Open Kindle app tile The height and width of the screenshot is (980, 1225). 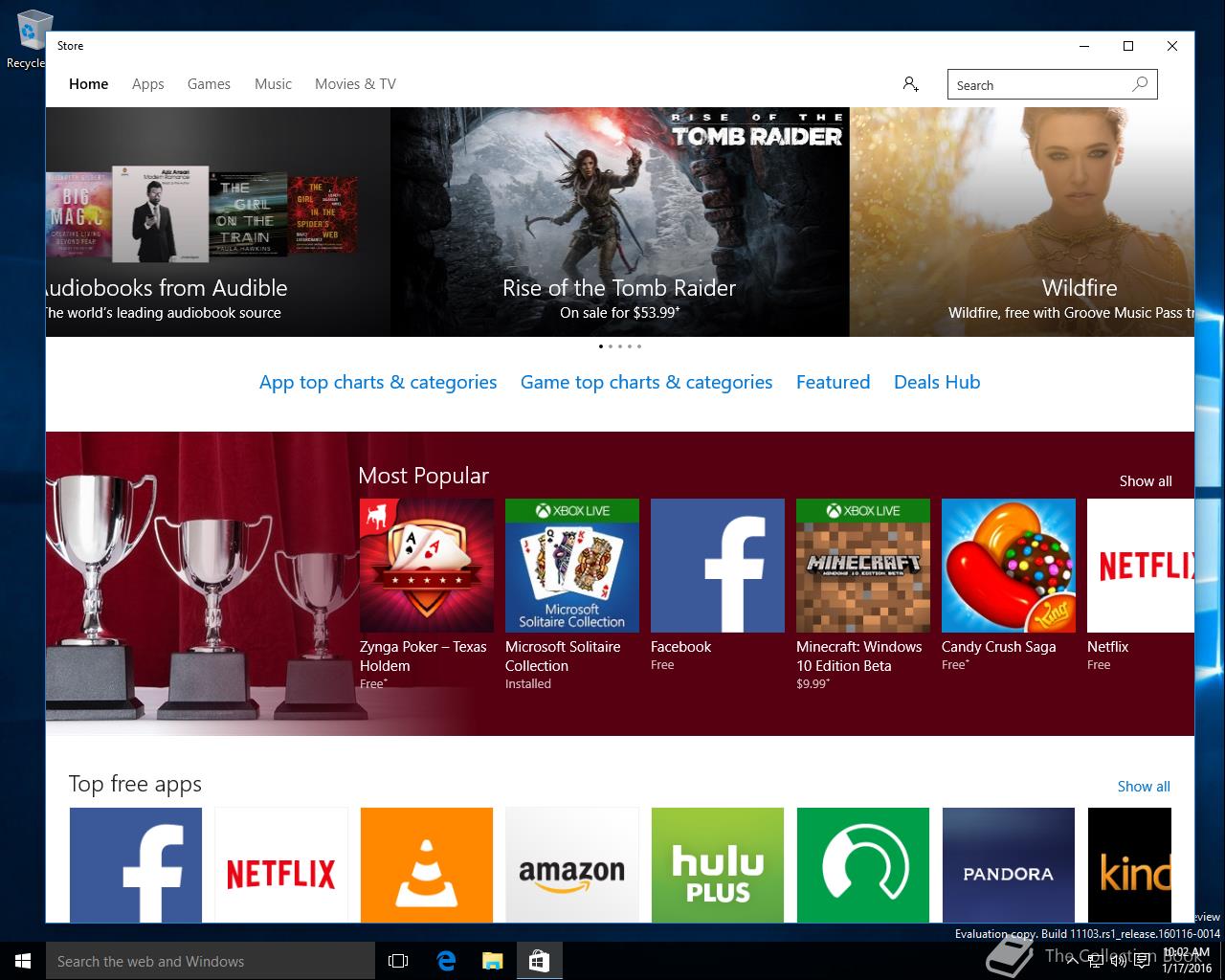(x=1129, y=865)
